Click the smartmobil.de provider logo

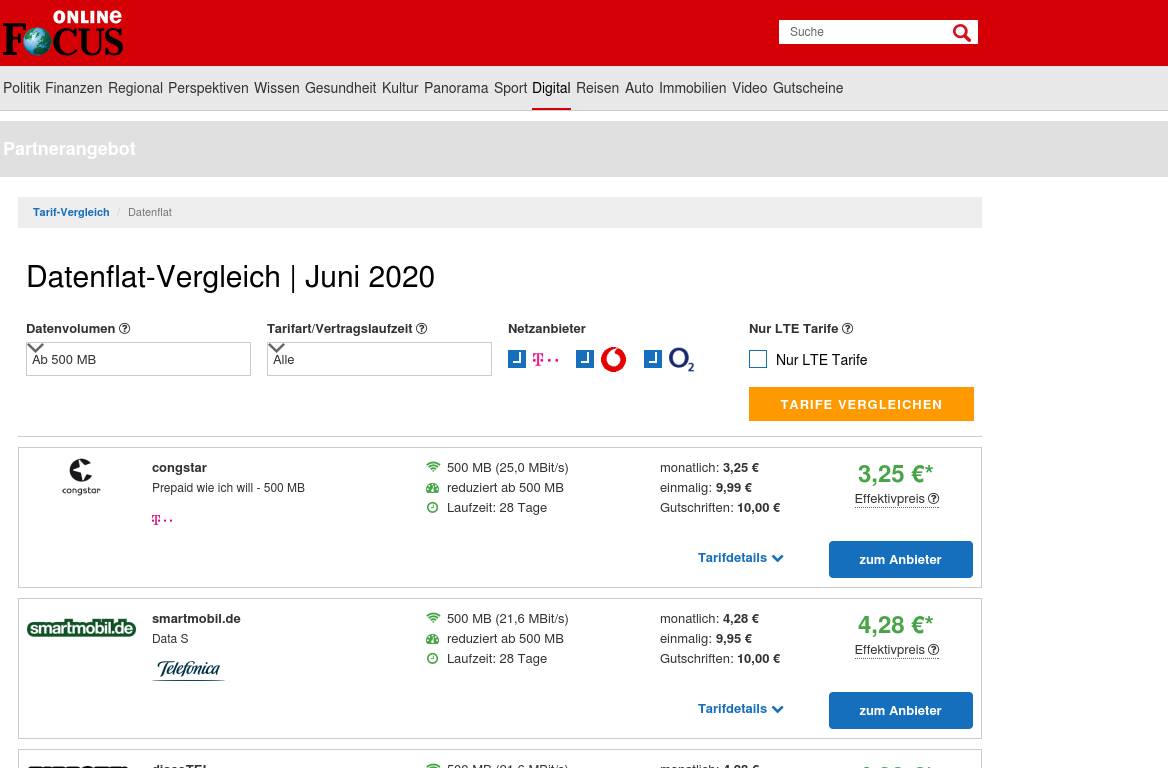tap(81, 628)
